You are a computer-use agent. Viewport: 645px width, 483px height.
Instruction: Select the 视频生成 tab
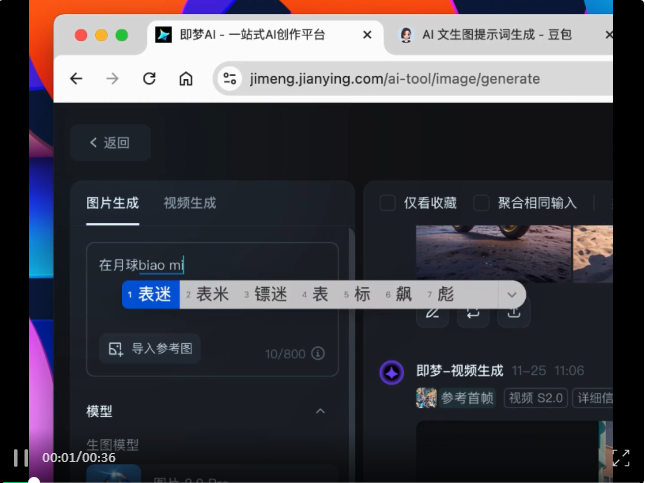click(190, 203)
